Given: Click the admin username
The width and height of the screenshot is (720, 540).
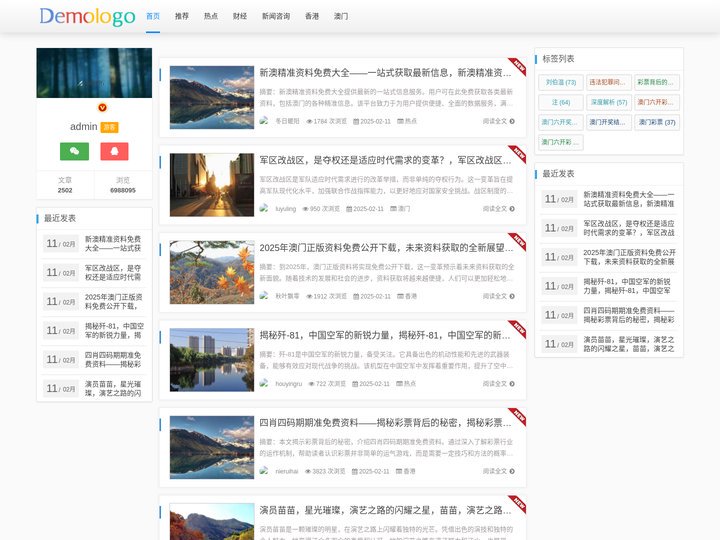Looking at the screenshot, I should pyautogui.click(x=84, y=127).
